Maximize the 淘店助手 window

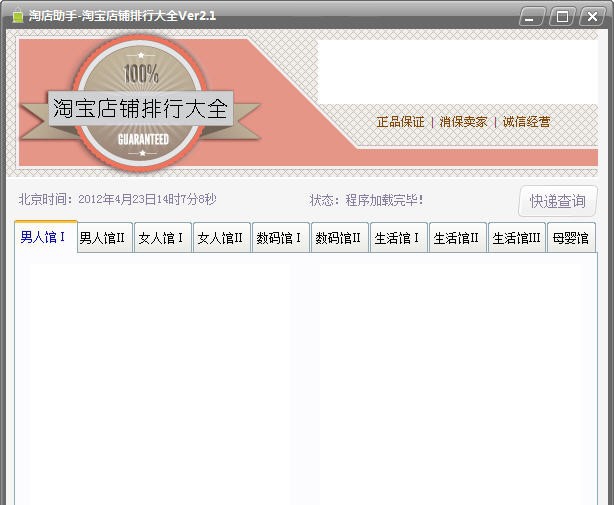(x=562, y=16)
